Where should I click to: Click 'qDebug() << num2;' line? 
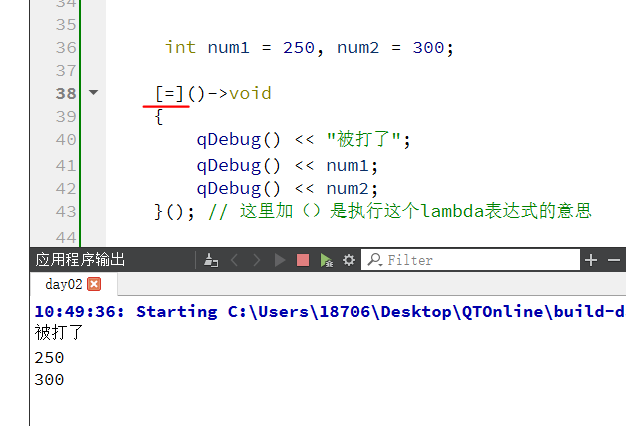[287, 188]
